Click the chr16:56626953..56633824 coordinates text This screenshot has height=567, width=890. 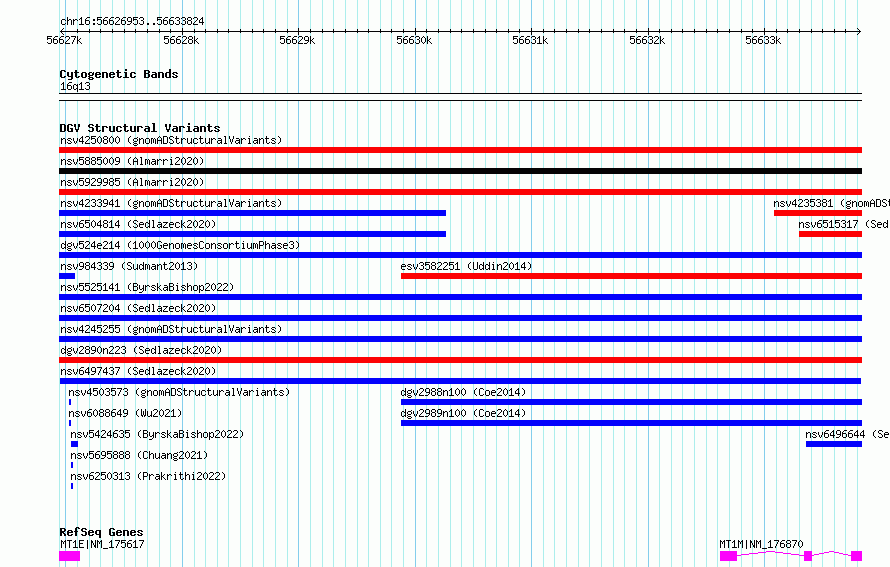click(132, 22)
